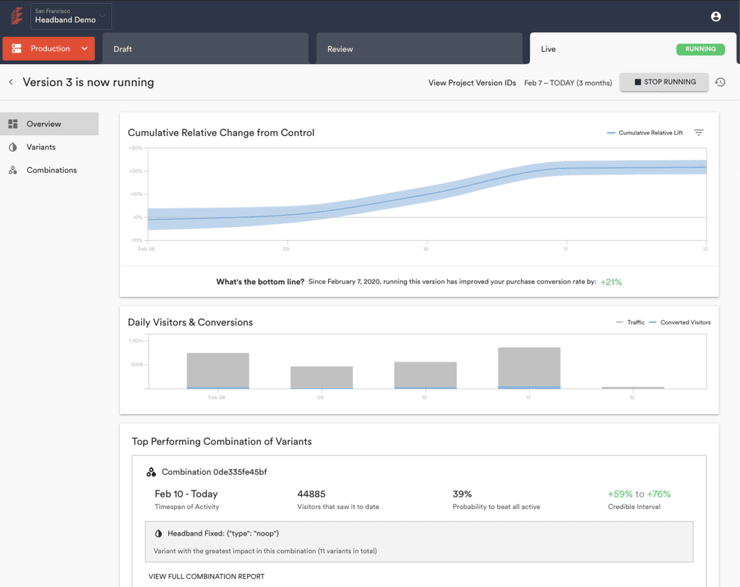Click the Variants half-circle icon
This screenshot has height=587, width=740.
[13, 147]
